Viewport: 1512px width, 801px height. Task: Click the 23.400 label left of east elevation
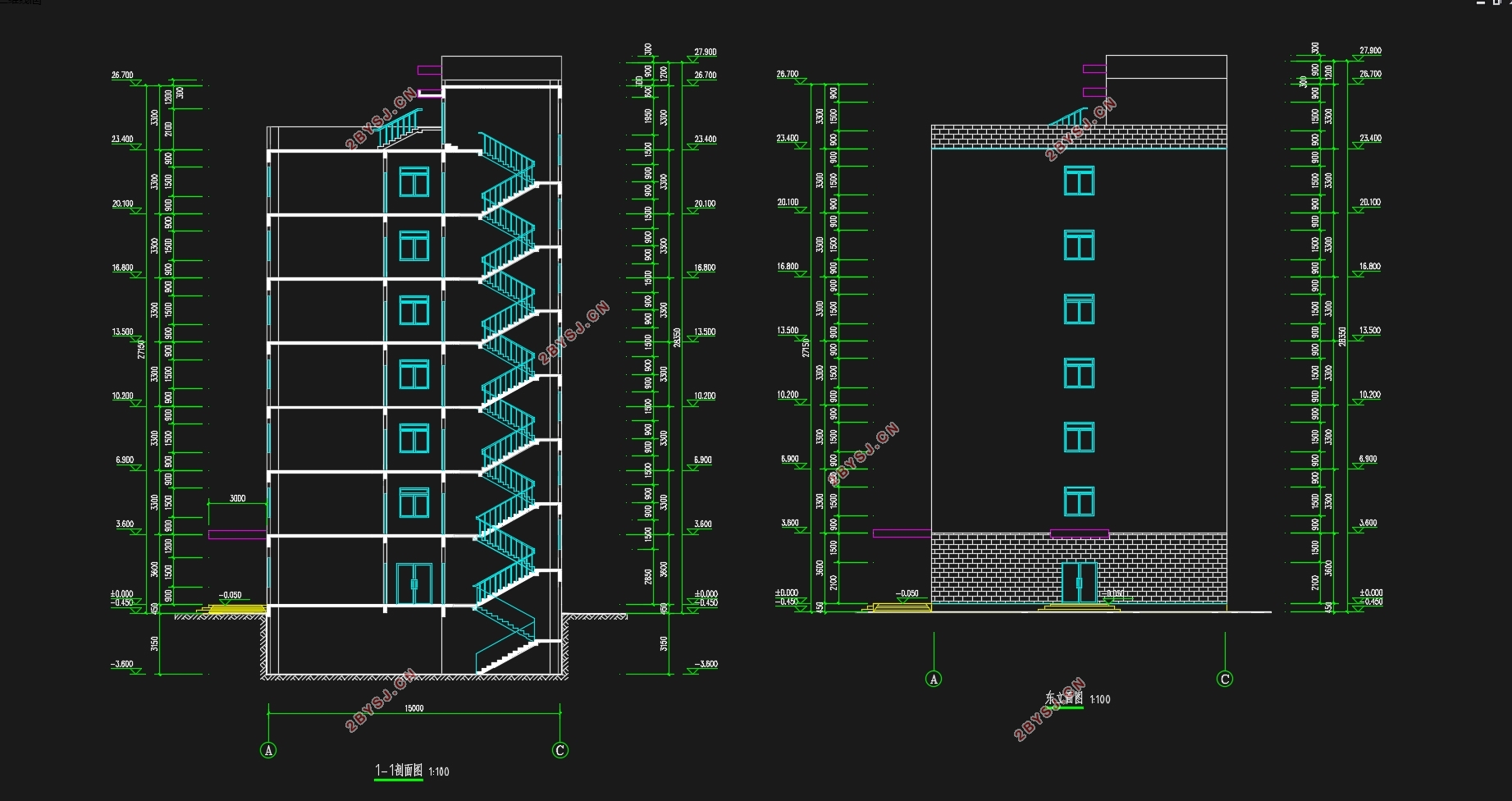coord(788,138)
